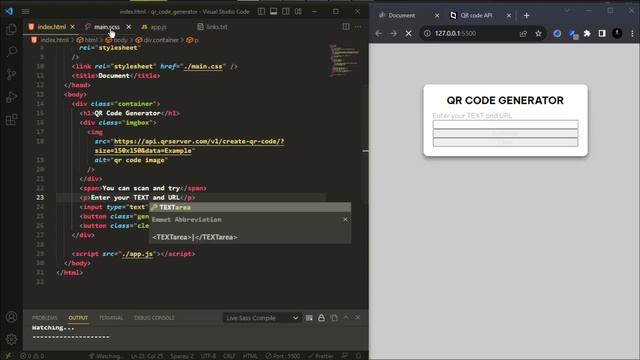Go back in the browser
Image resolution: width=640 pixels, height=360 pixels.
pos(378,33)
